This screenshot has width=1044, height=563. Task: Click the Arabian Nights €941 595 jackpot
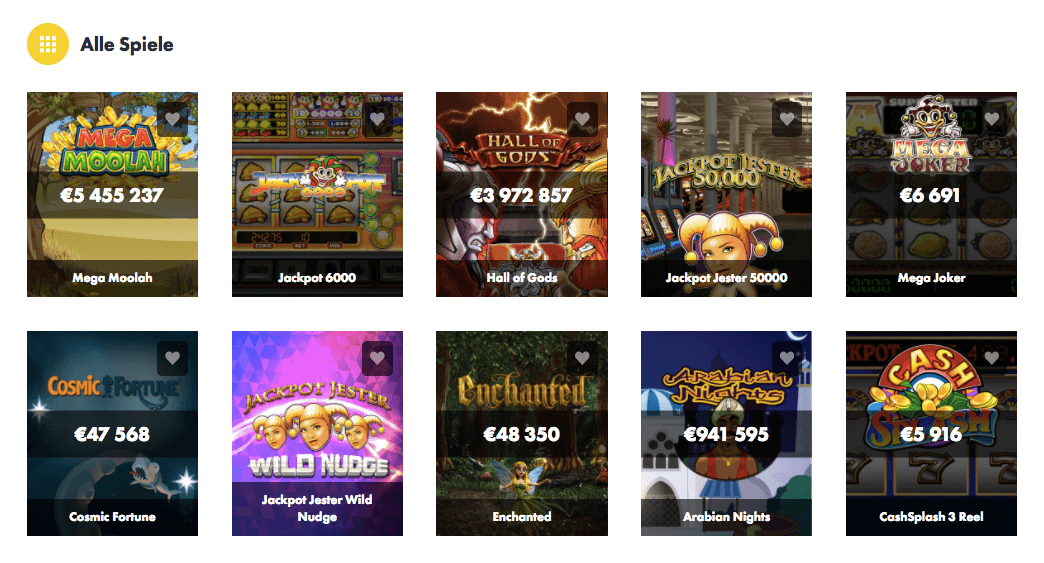[726, 434]
